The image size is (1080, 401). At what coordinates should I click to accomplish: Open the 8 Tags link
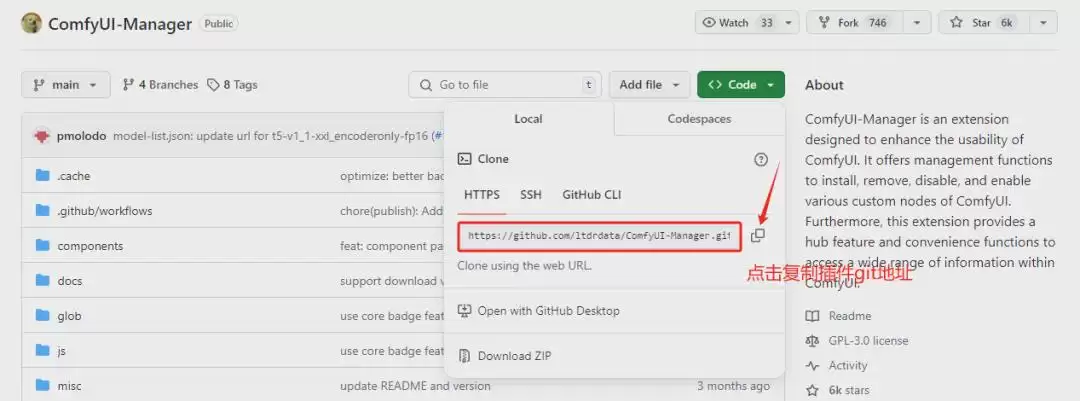232,85
